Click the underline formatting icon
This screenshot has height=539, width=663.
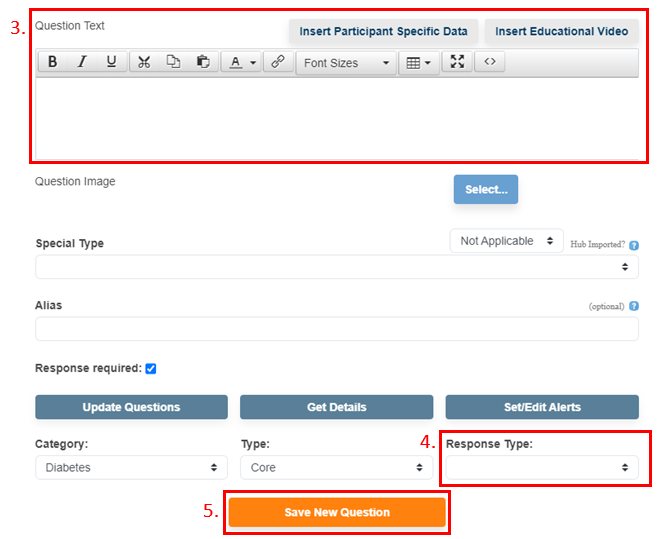click(111, 62)
